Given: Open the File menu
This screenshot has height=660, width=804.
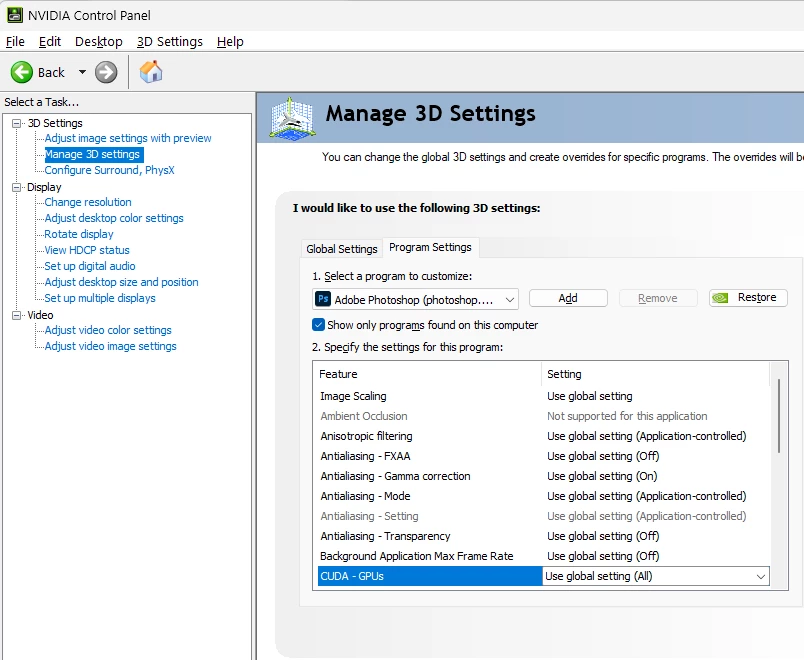Looking at the screenshot, I should pyautogui.click(x=15, y=42).
